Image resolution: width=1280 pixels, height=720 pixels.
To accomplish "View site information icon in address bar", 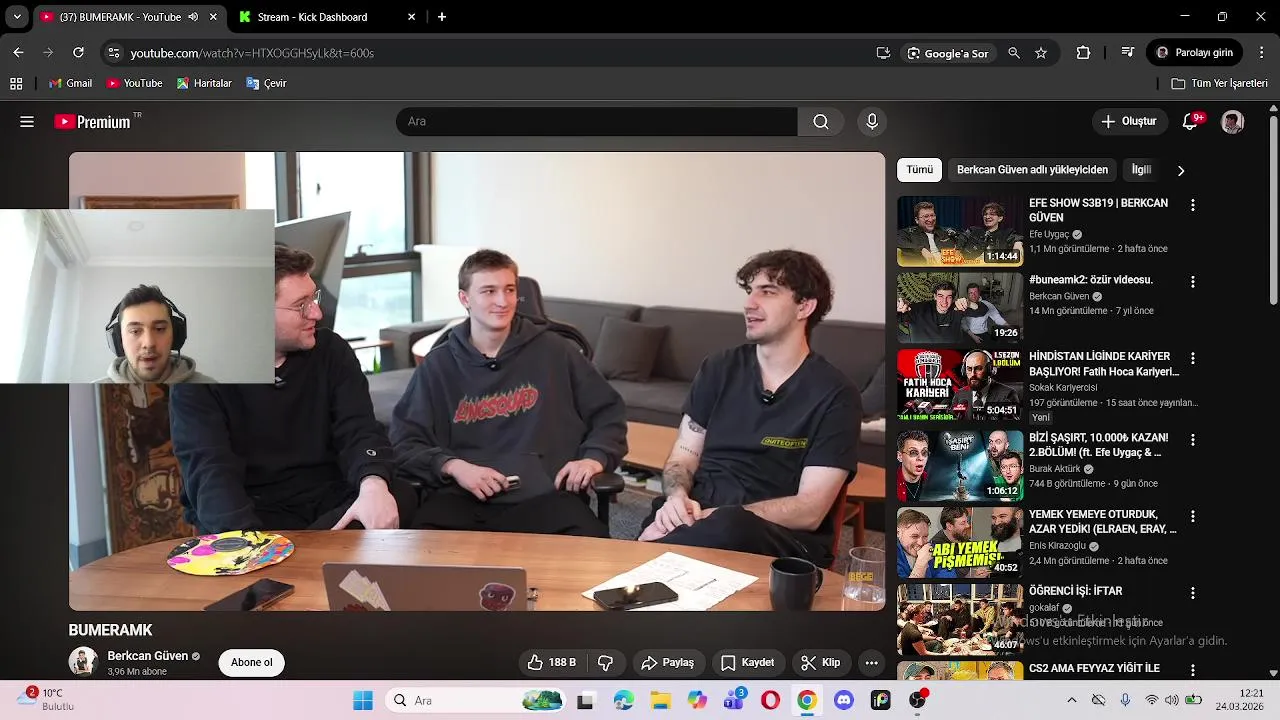I will tap(113, 53).
